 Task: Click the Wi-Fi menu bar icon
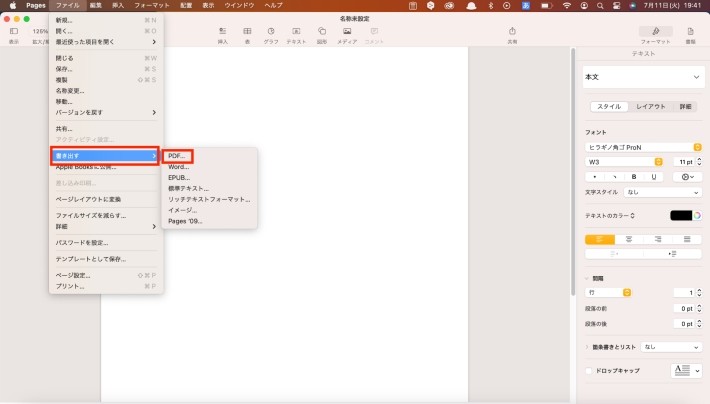tap(566, 5)
